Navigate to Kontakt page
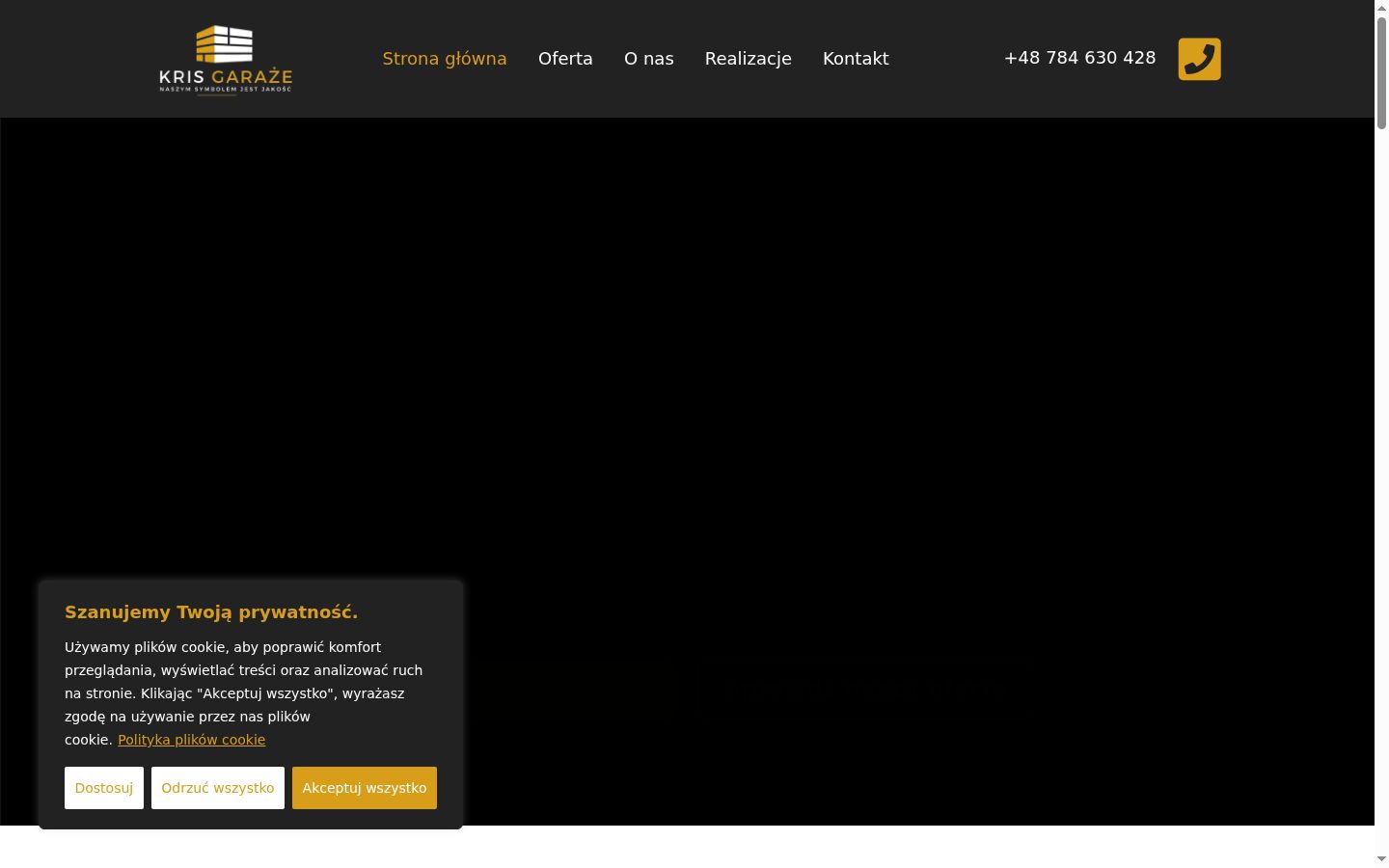This screenshot has width=1389, height=868. (x=856, y=59)
